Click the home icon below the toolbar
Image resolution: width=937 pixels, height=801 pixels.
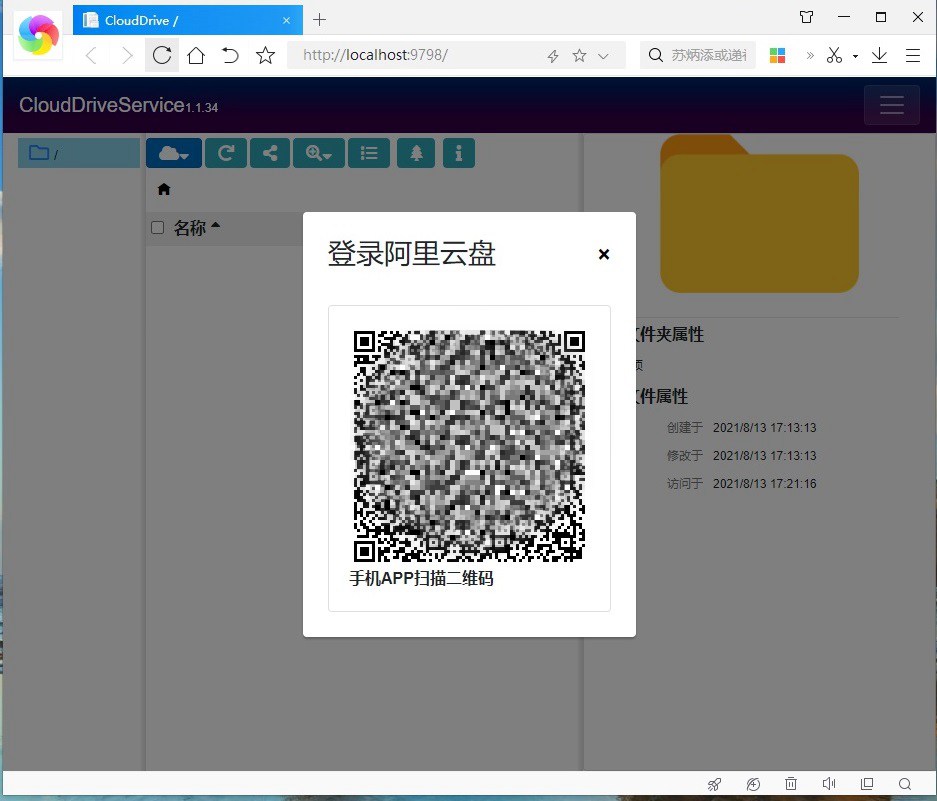pos(163,188)
